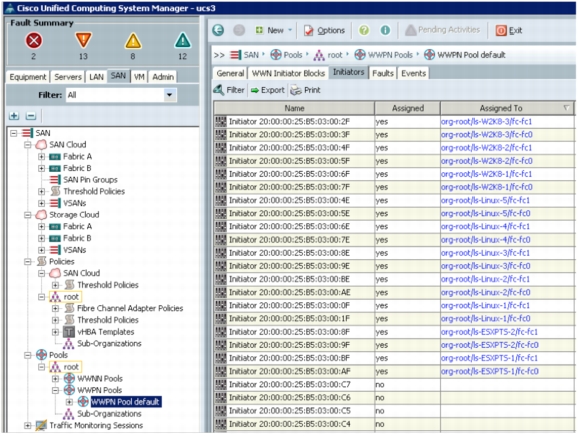Open the Options dialog
Viewport: 578px width, 436px height.
324,30
